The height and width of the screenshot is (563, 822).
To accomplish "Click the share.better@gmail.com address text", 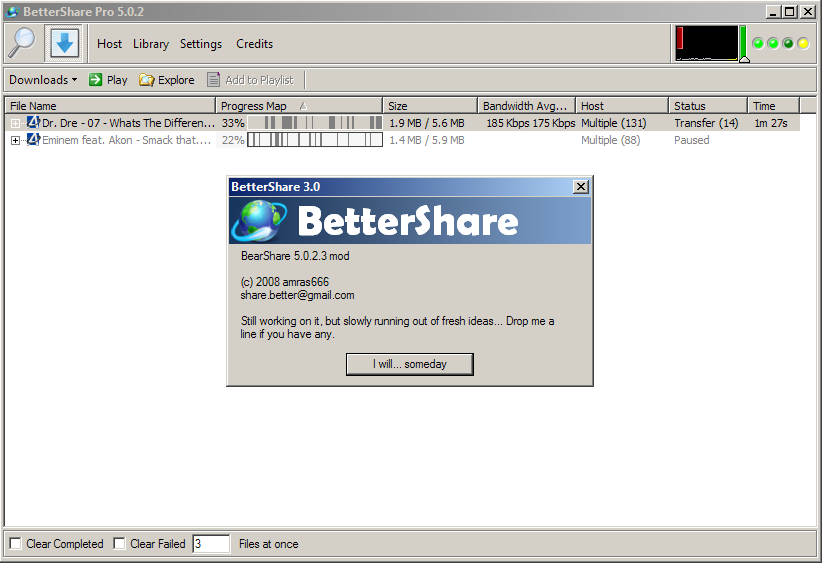I will 297,295.
